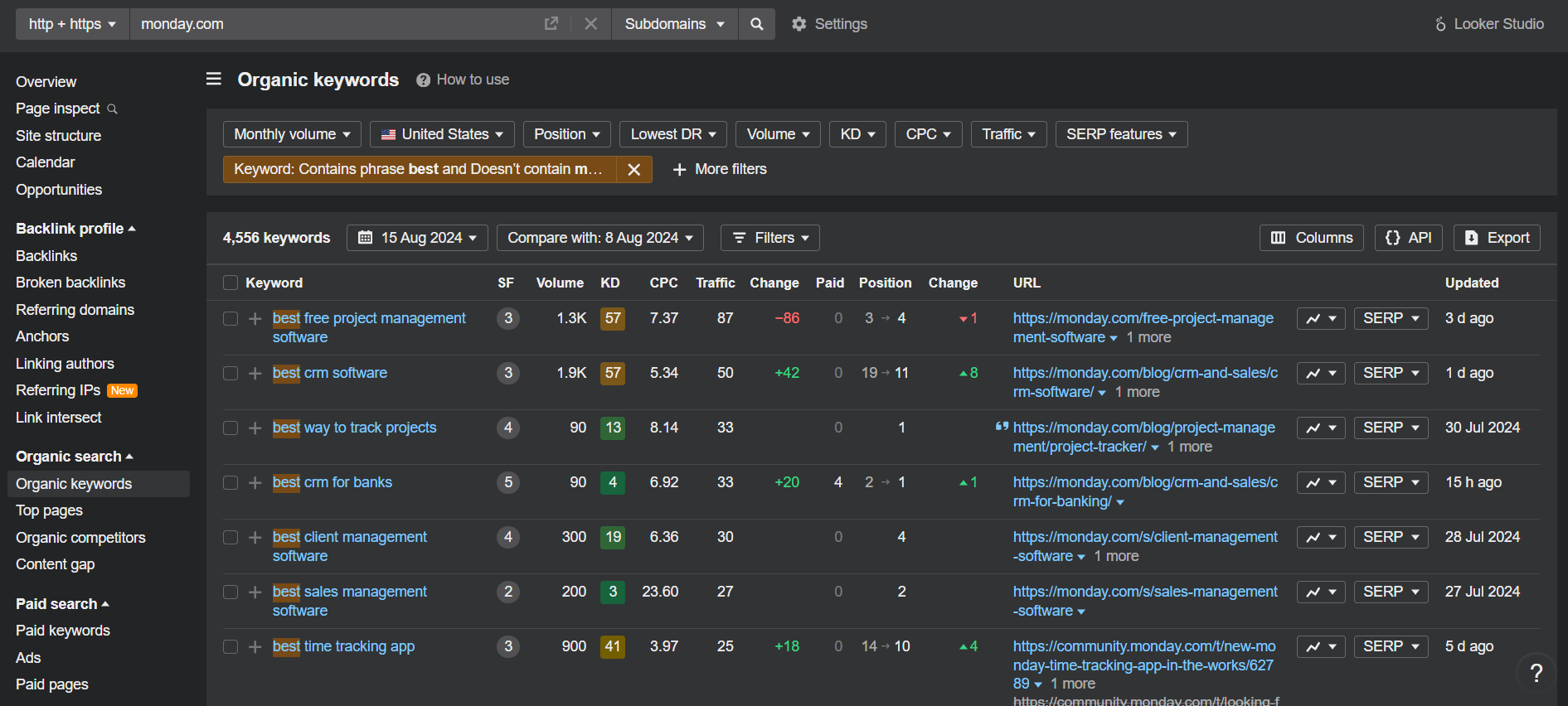Change the 15 Aug 2024 date
This screenshot has height=706, width=1568.
(x=417, y=238)
